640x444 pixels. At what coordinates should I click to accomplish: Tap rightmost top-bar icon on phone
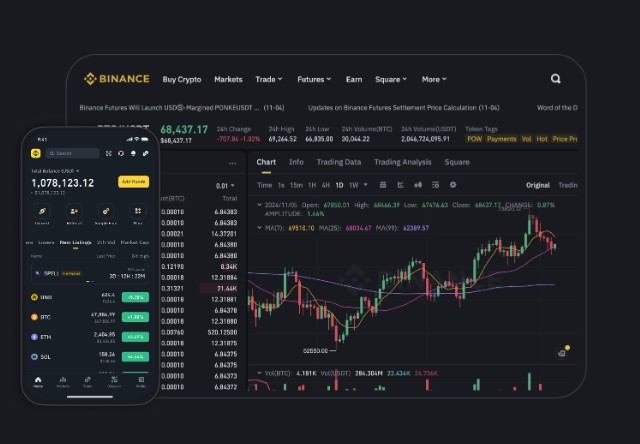pos(145,153)
